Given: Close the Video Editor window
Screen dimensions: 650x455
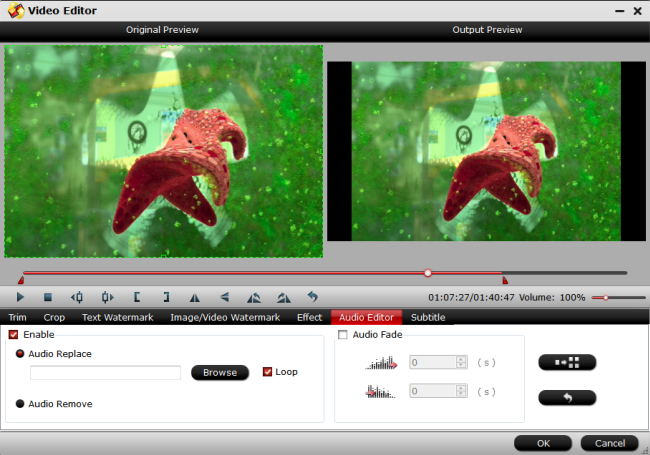Looking at the screenshot, I should (x=638, y=11).
